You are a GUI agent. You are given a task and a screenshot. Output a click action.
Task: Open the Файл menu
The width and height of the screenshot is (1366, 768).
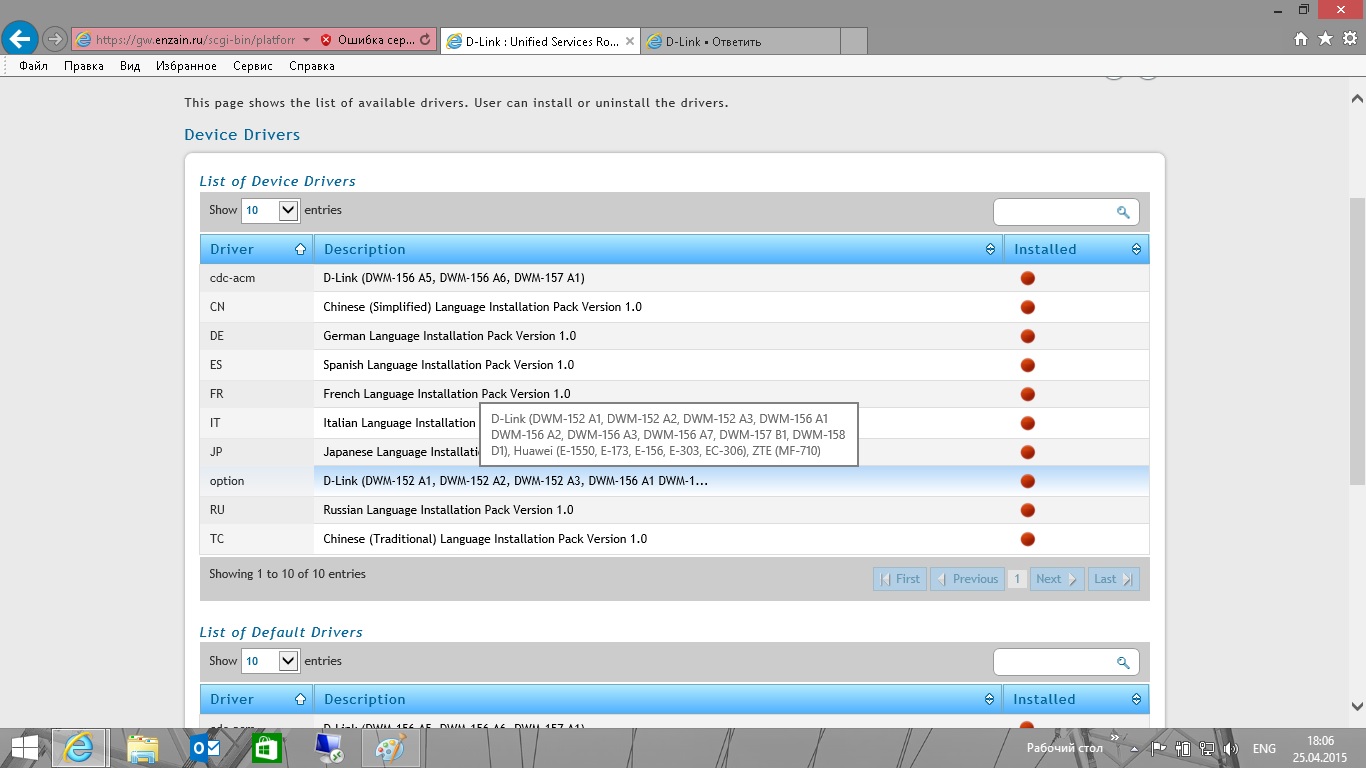pyautogui.click(x=33, y=66)
